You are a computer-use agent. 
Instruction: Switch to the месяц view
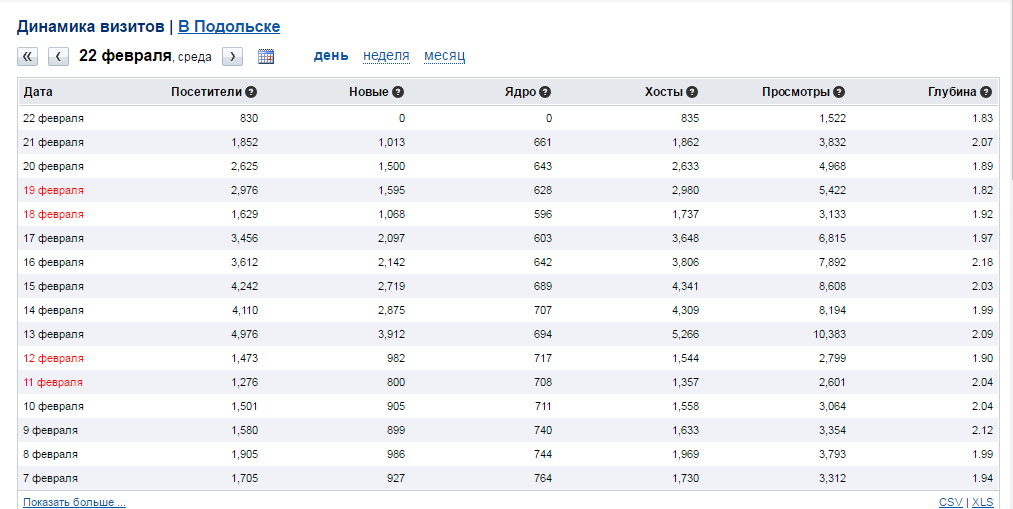pos(444,55)
